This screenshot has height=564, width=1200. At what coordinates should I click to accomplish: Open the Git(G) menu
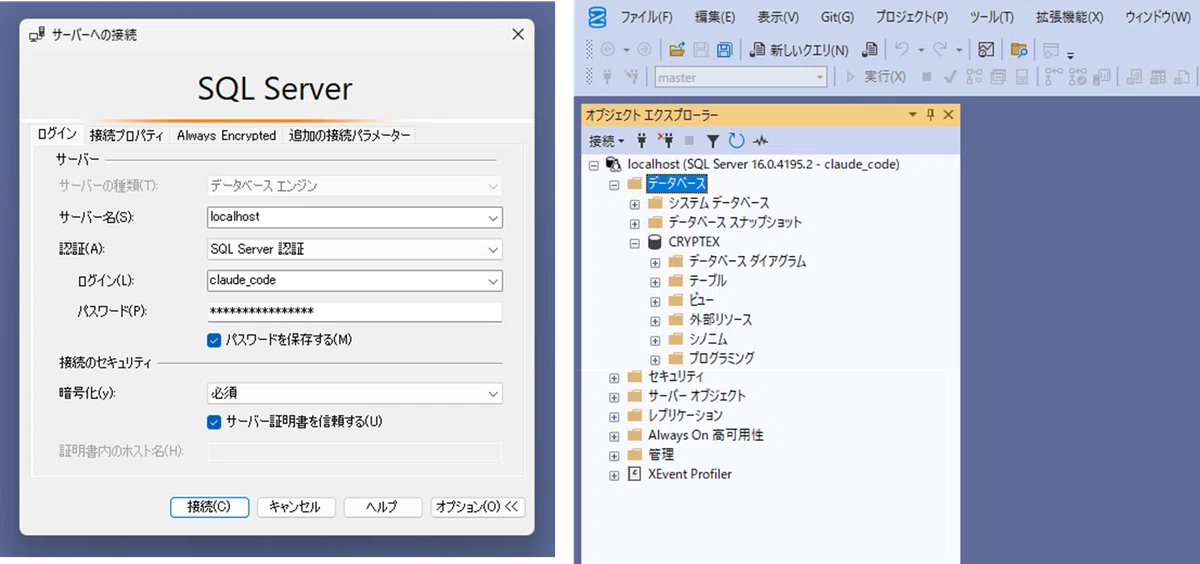837,18
